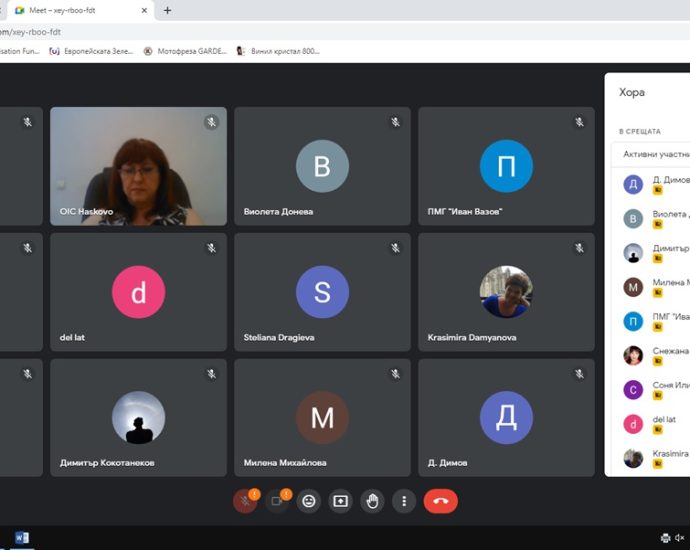Click muted mic icon on Виолета Донева tile
This screenshot has height=550, width=690.
click(396, 122)
